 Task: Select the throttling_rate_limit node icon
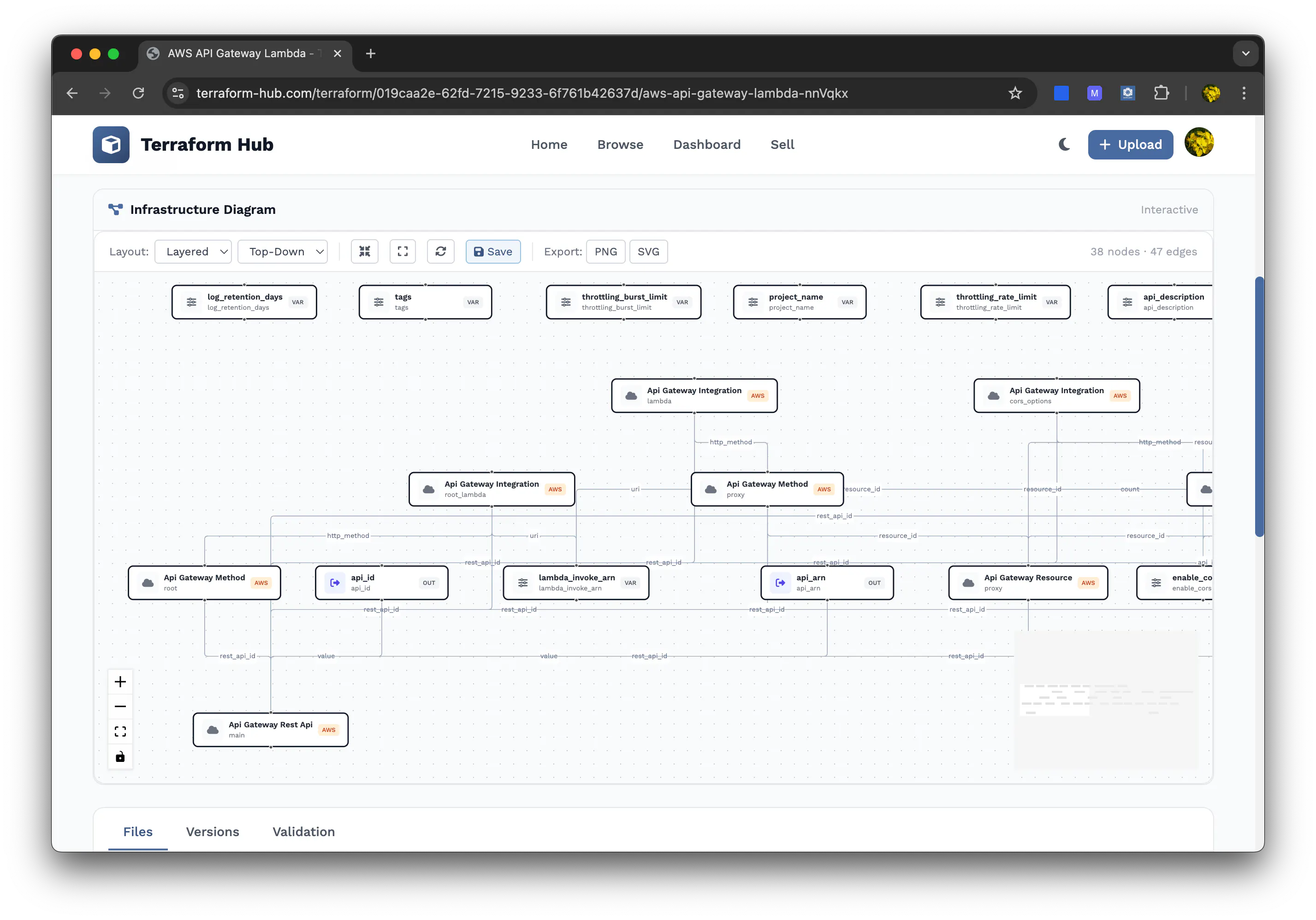click(941, 302)
